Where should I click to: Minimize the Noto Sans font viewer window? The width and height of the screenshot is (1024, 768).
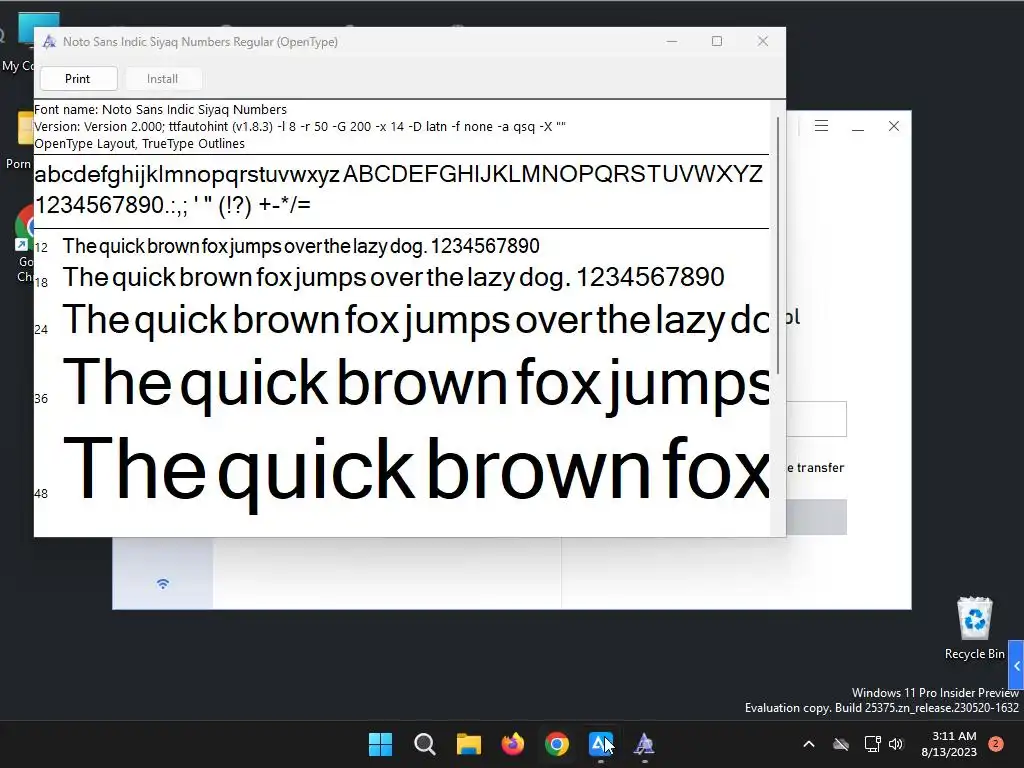click(x=672, y=41)
